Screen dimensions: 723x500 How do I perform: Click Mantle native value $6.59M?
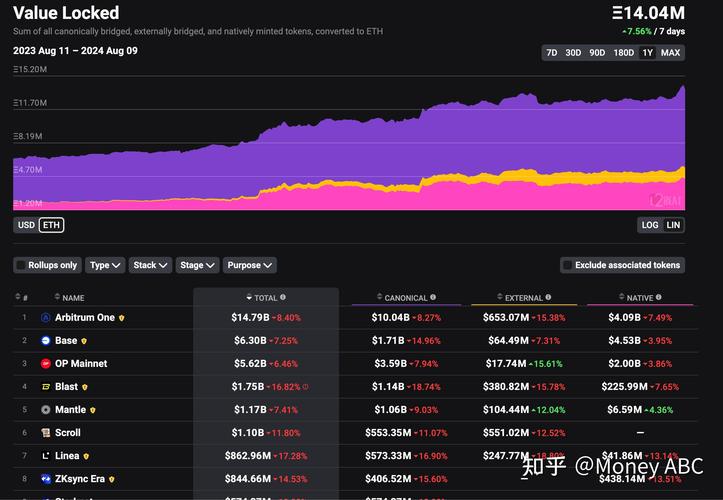624,410
